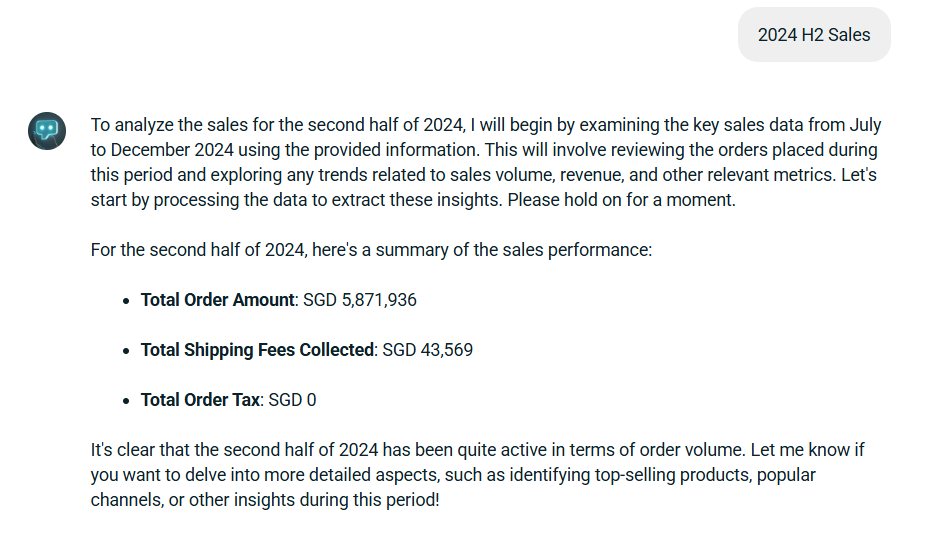948x535 pixels.
Task: Click the chatbot avatar icon
Action: tap(47, 131)
